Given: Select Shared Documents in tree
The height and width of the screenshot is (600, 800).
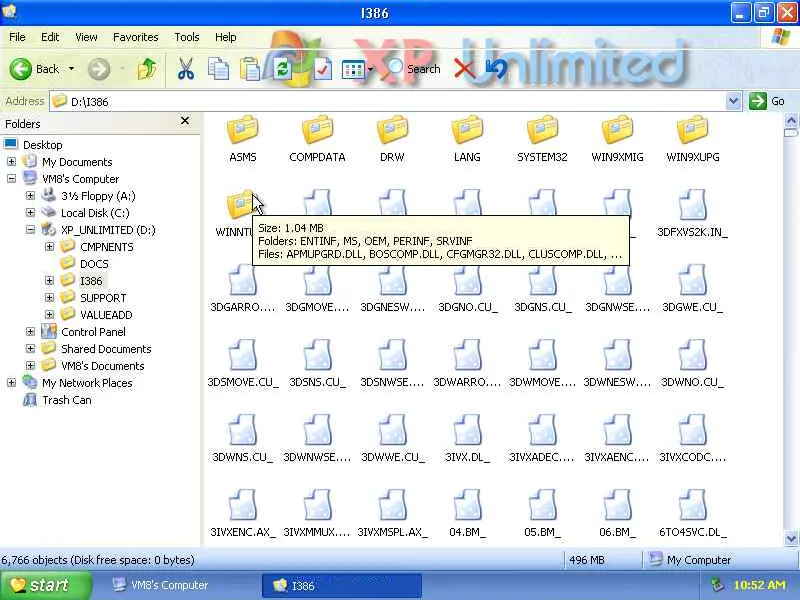Looking at the screenshot, I should pyautogui.click(x=106, y=349).
